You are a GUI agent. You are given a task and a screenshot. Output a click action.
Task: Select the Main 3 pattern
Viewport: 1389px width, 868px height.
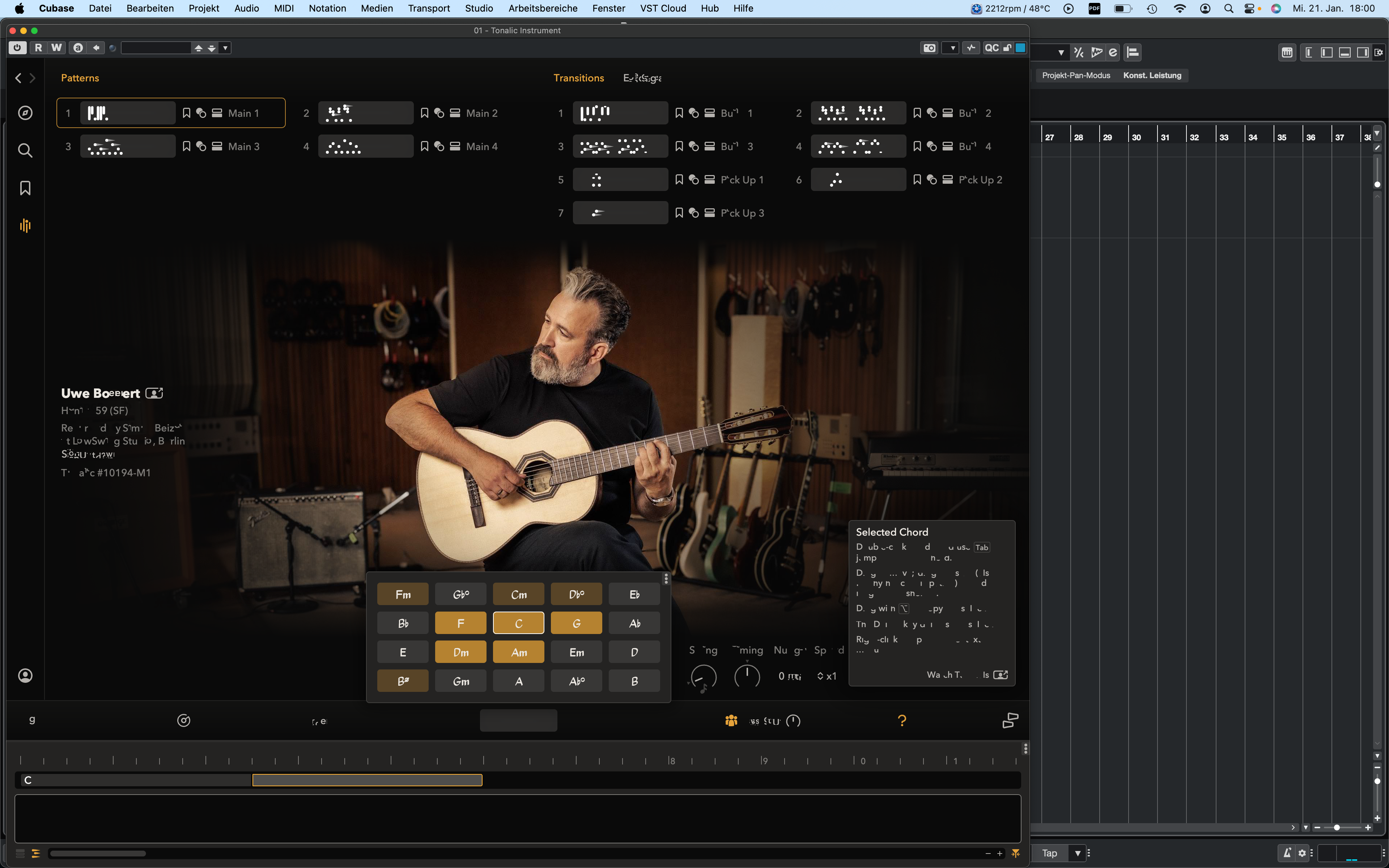click(x=127, y=146)
